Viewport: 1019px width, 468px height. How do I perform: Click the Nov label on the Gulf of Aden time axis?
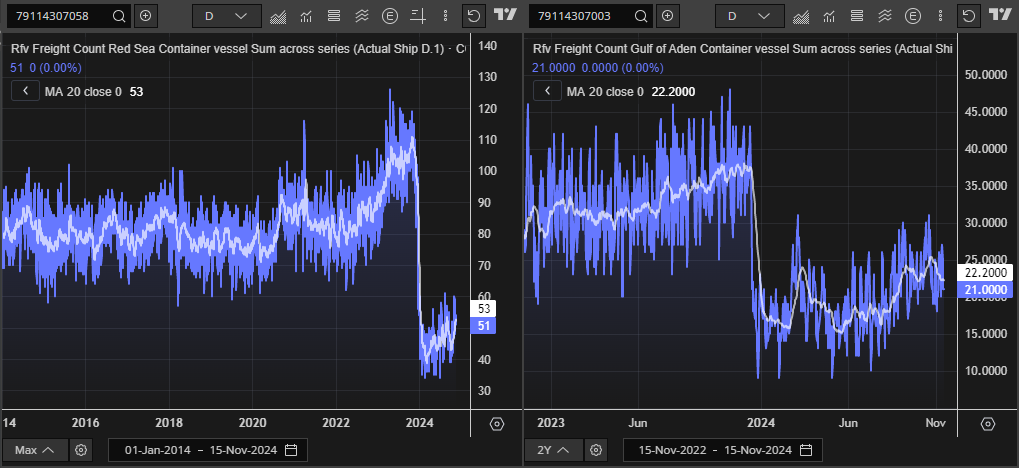pos(935,423)
